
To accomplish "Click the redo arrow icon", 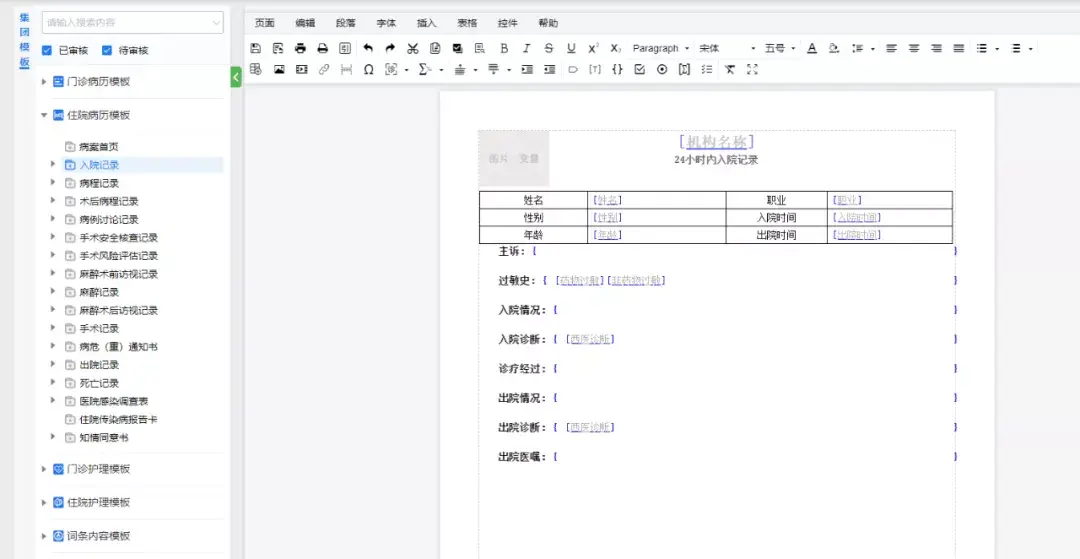I will click(x=391, y=48).
